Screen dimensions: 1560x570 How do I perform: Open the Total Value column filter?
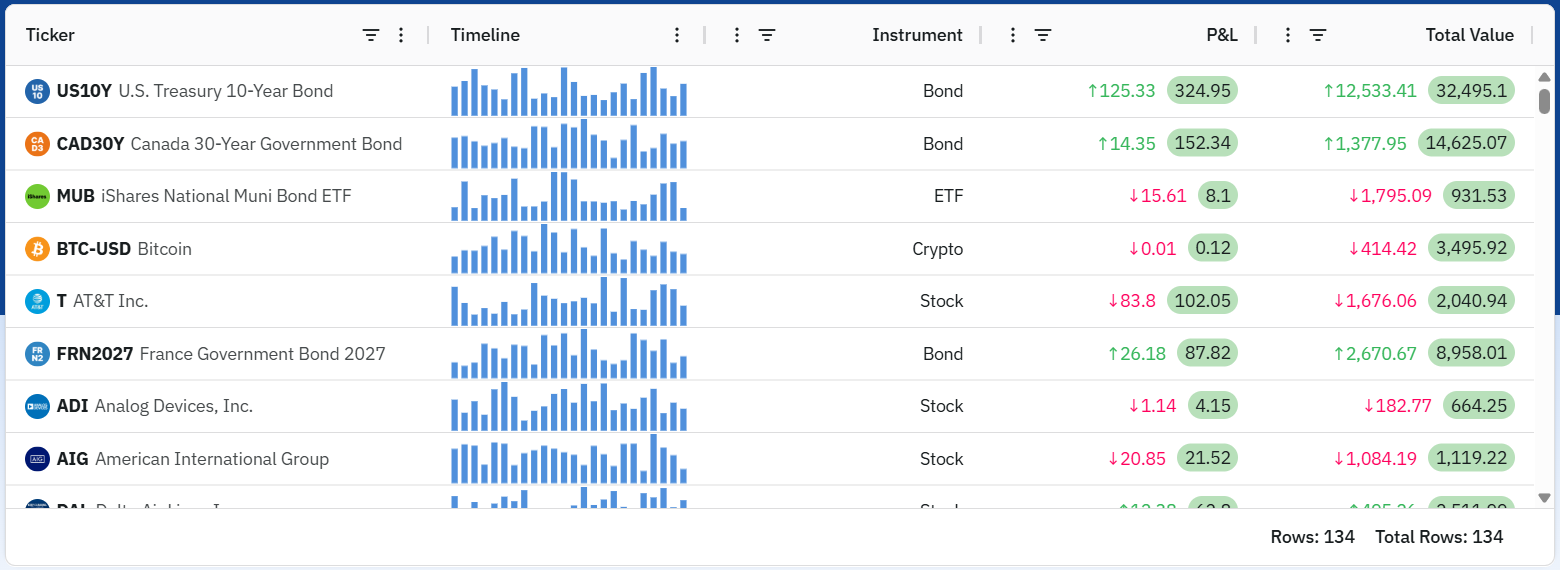[1318, 35]
